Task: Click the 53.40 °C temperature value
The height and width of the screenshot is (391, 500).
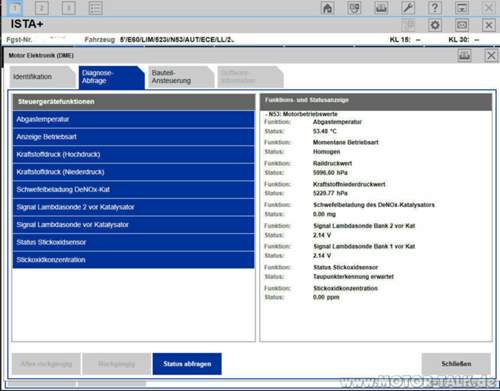Action: point(325,131)
